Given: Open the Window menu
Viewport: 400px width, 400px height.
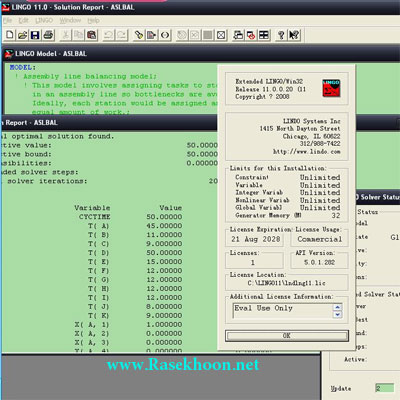Looking at the screenshot, I should (70, 20).
